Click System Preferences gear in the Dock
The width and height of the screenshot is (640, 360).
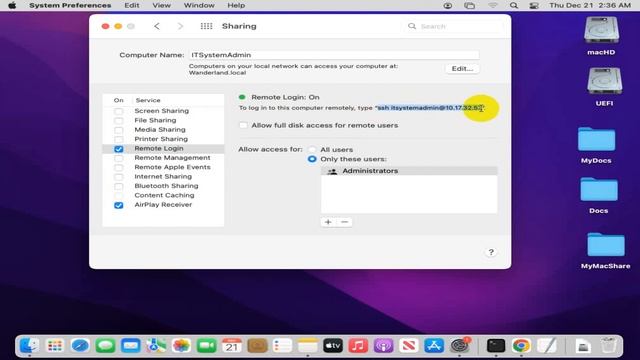coord(460,346)
